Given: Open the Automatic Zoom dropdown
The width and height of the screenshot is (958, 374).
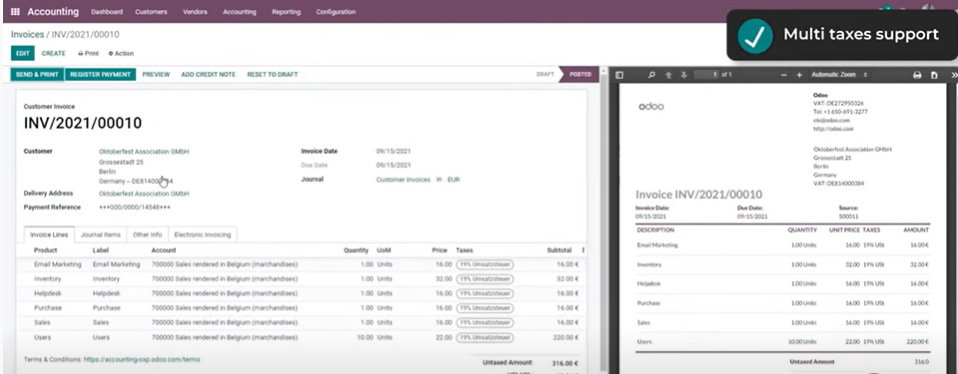Looking at the screenshot, I should pos(839,75).
